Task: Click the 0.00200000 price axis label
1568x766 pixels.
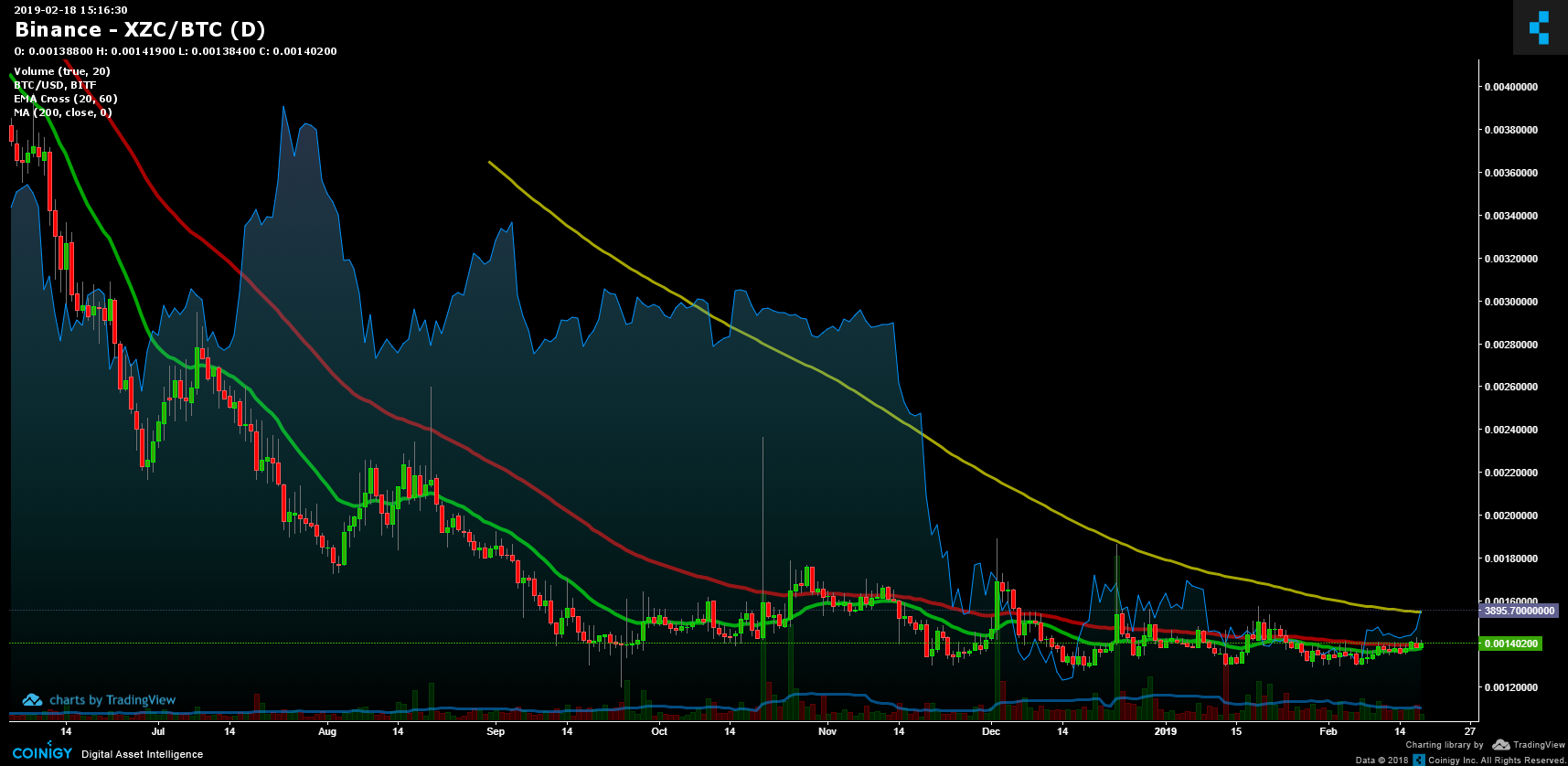Action: pos(1510,516)
